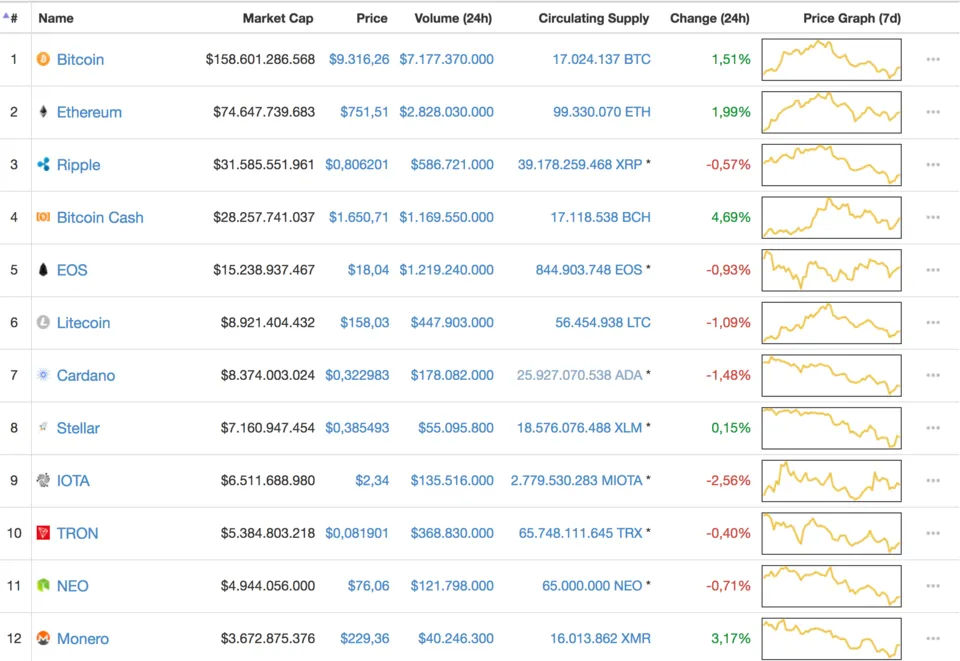This screenshot has height=661, width=960.
Task: Sort by the Market Cap column header
Action: [278, 18]
